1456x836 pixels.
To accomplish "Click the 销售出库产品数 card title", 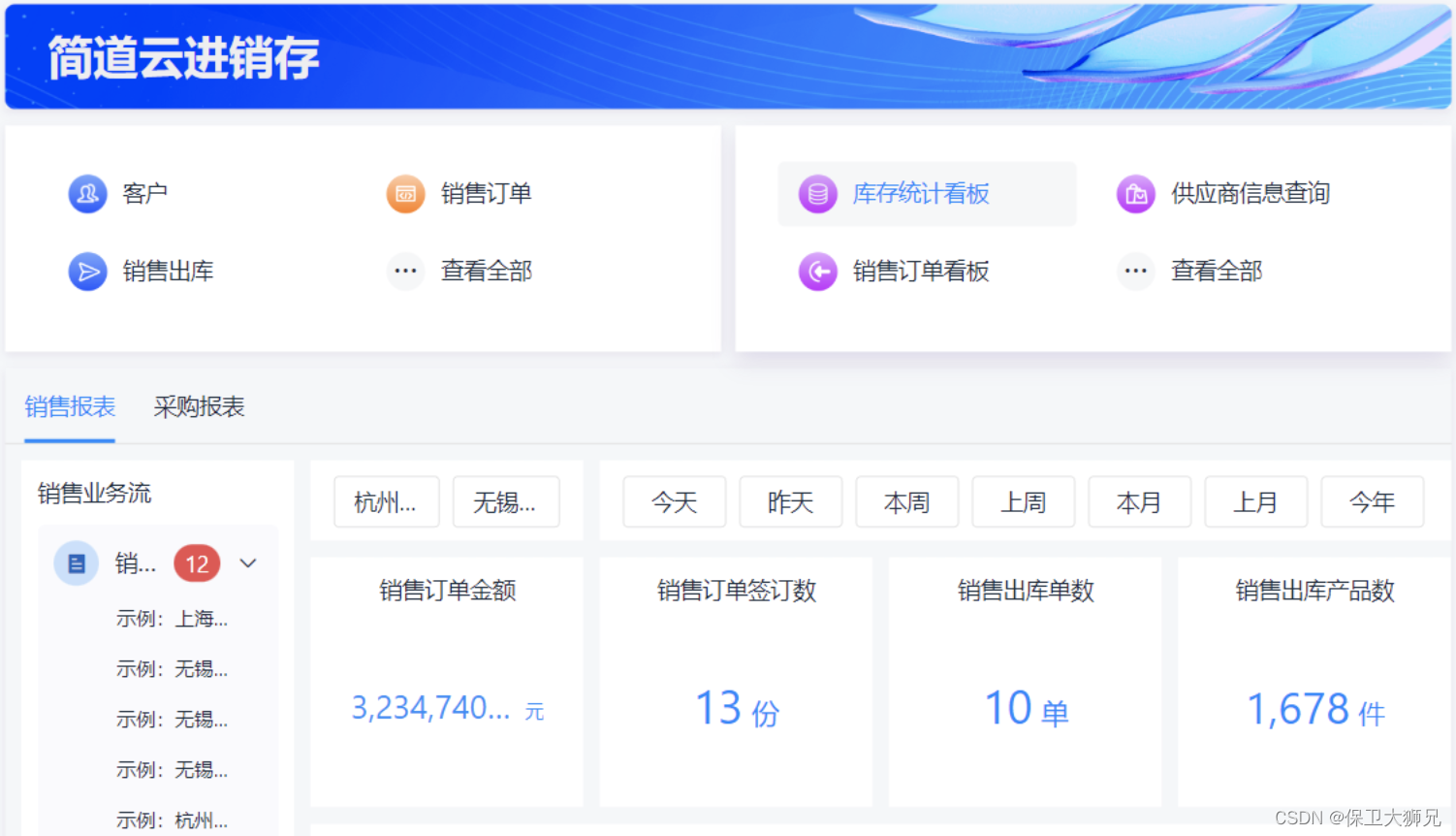I will tap(1314, 591).
